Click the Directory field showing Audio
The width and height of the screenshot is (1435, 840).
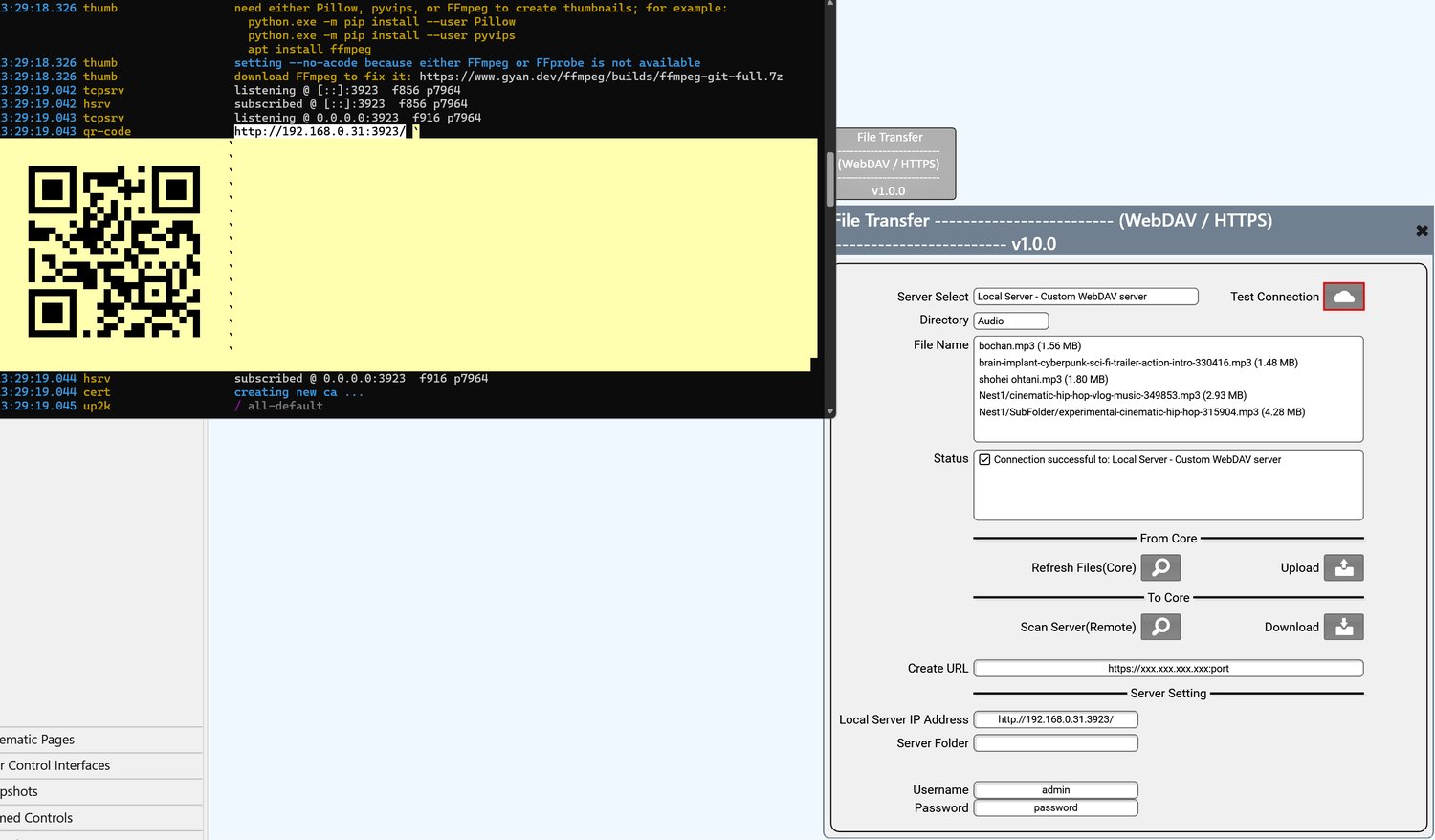point(1011,321)
